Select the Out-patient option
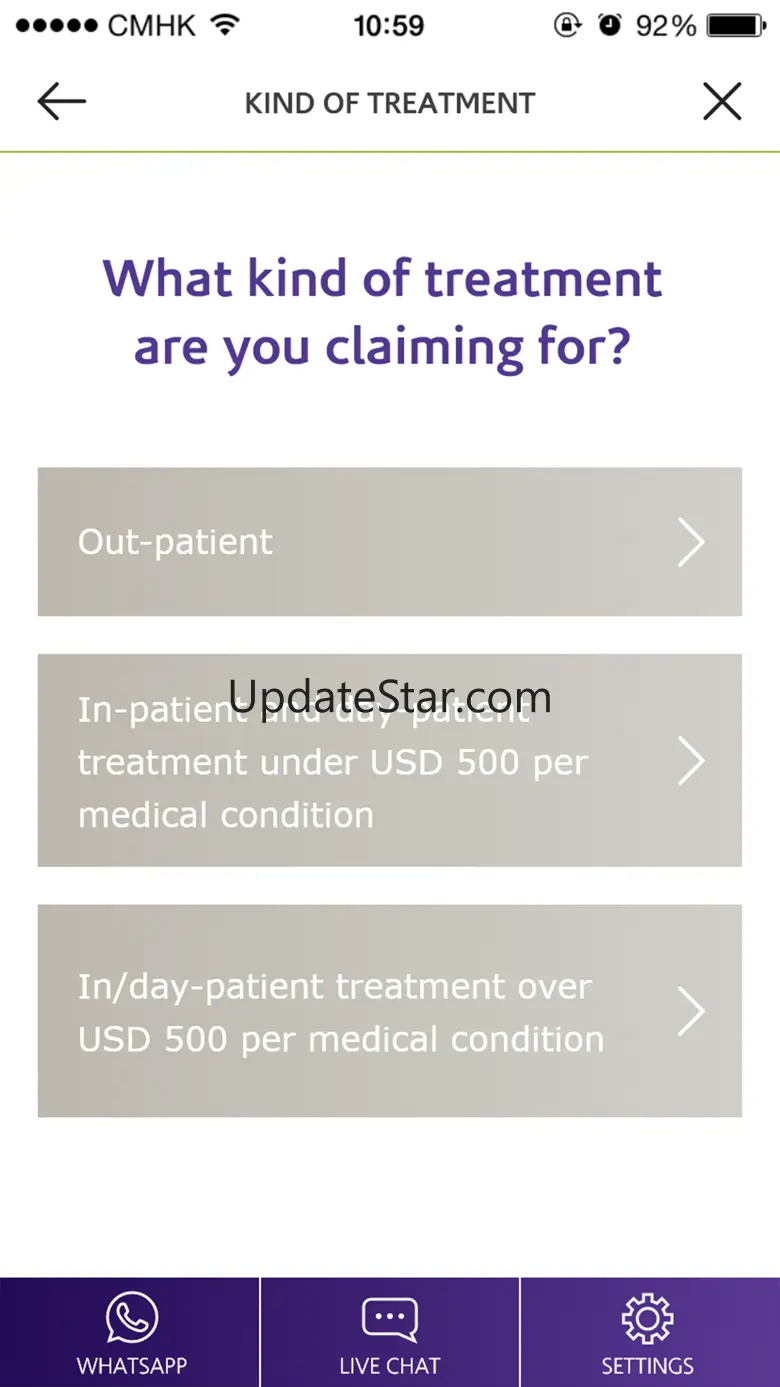Image resolution: width=780 pixels, height=1387 pixels. coord(390,542)
